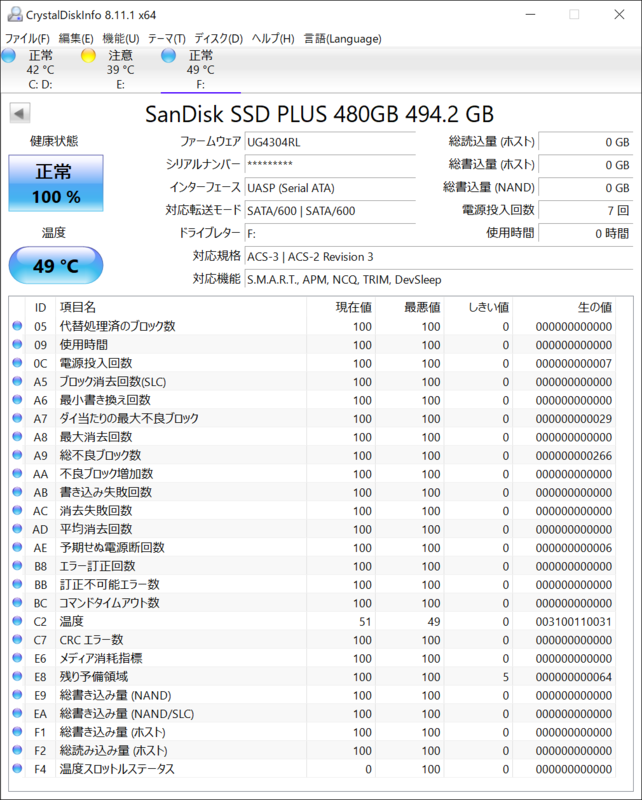642x800 pixels.
Task: Open the 言語(Language) menu
Action: [x=343, y=39]
